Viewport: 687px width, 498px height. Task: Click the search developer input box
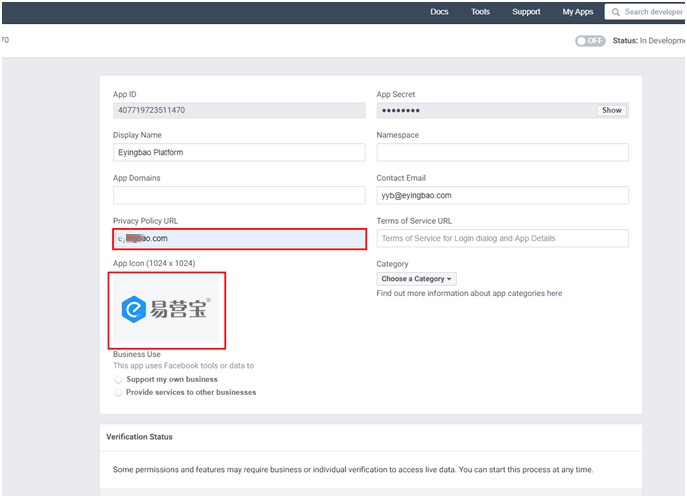click(654, 12)
